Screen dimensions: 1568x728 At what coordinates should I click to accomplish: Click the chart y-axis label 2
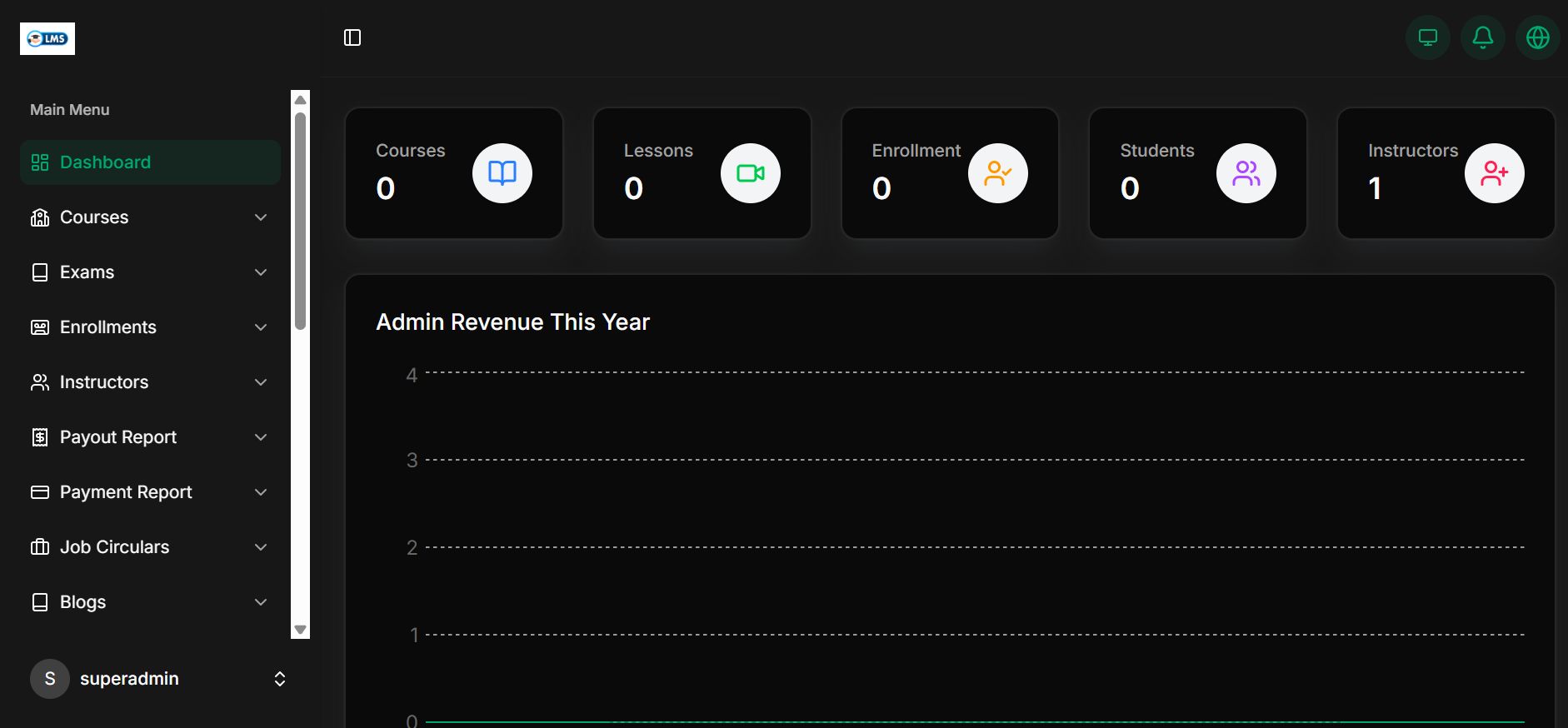click(x=412, y=548)
